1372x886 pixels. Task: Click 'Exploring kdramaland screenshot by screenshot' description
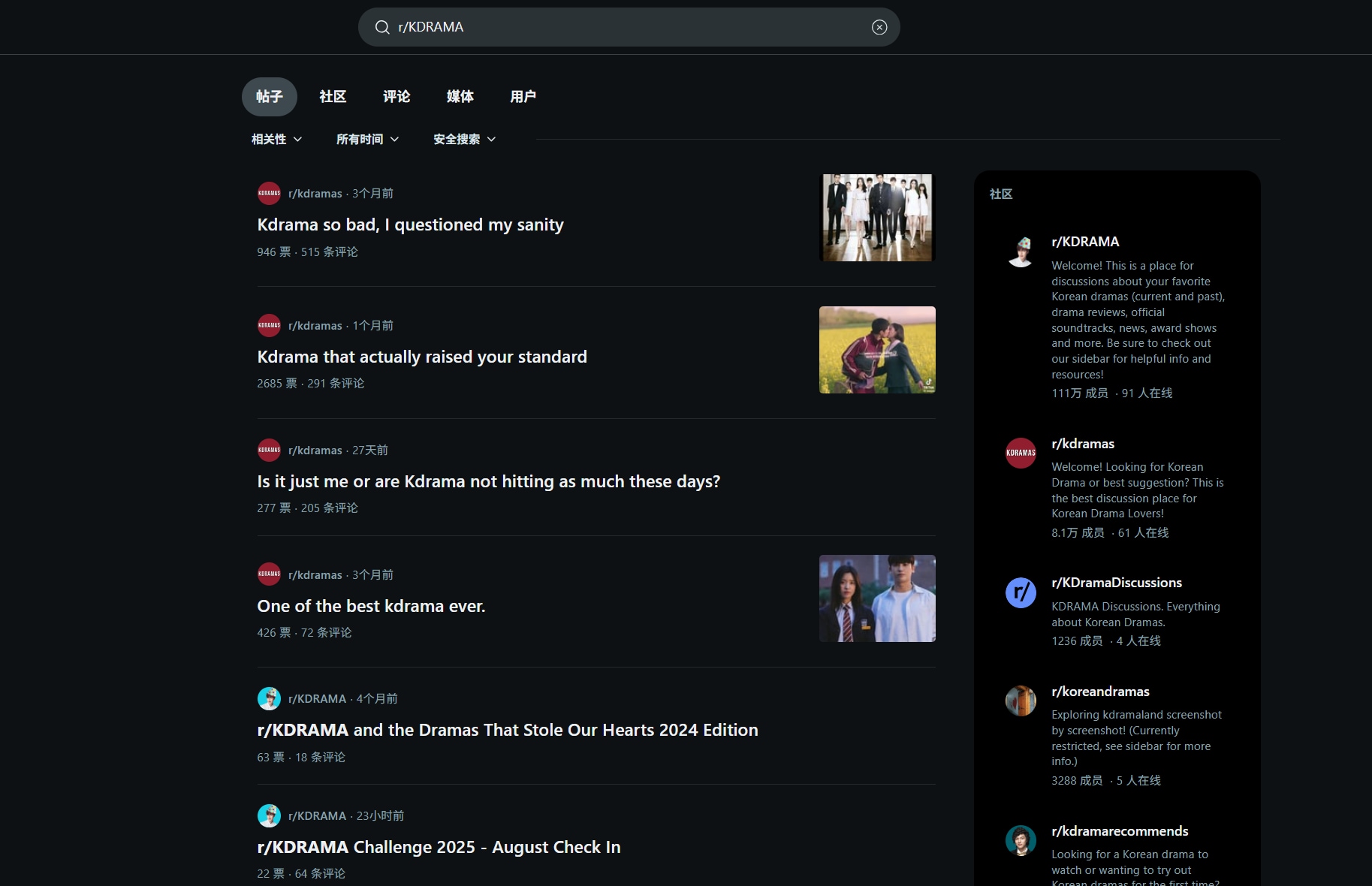point(1136,738)
